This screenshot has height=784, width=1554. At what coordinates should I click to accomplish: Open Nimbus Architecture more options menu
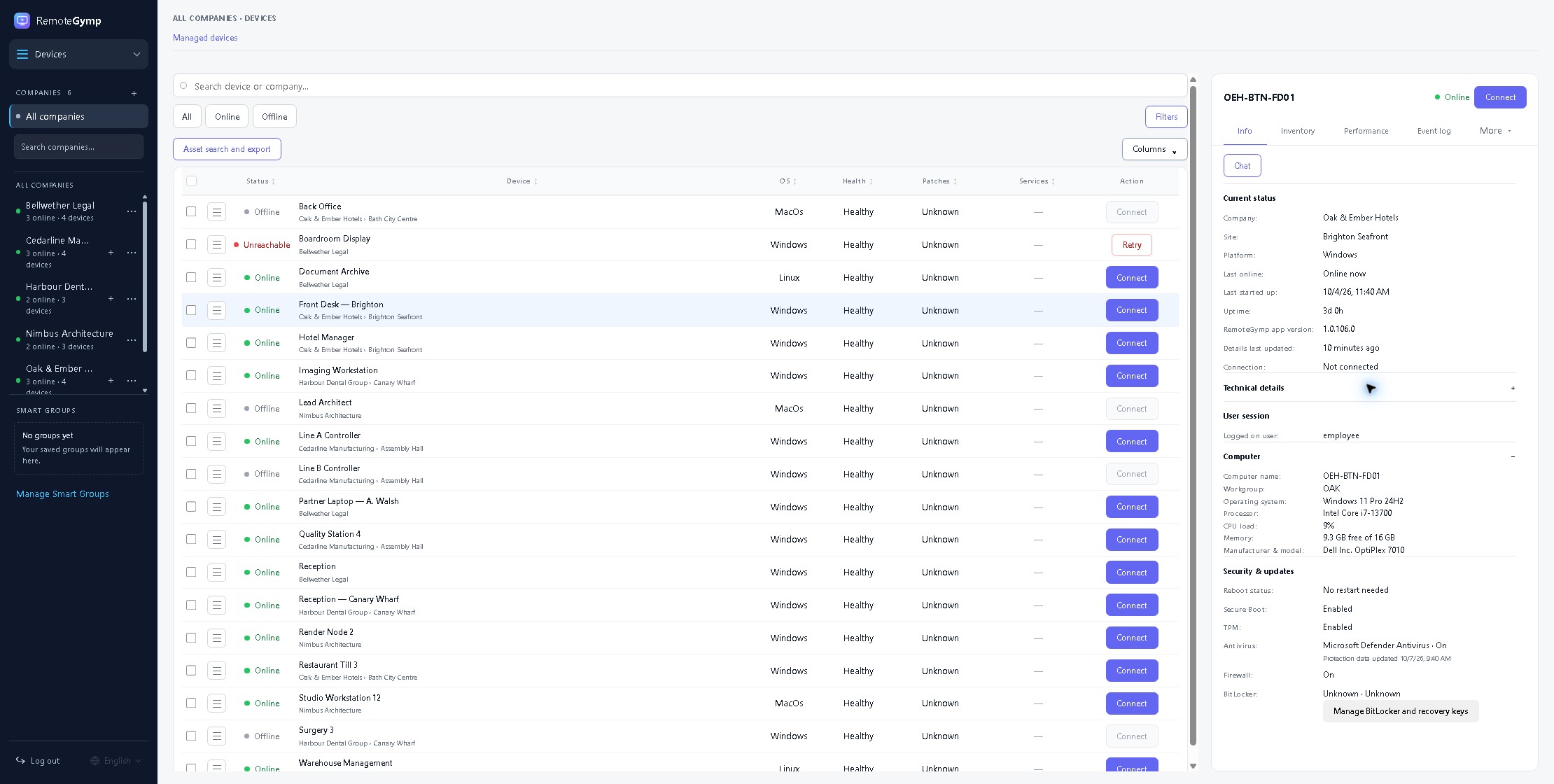click(132, 339)
